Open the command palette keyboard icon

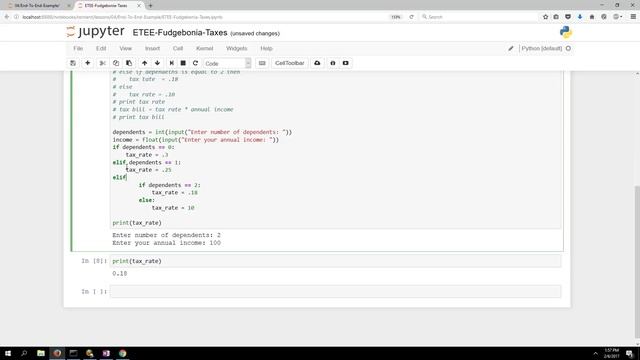point(262,63)
